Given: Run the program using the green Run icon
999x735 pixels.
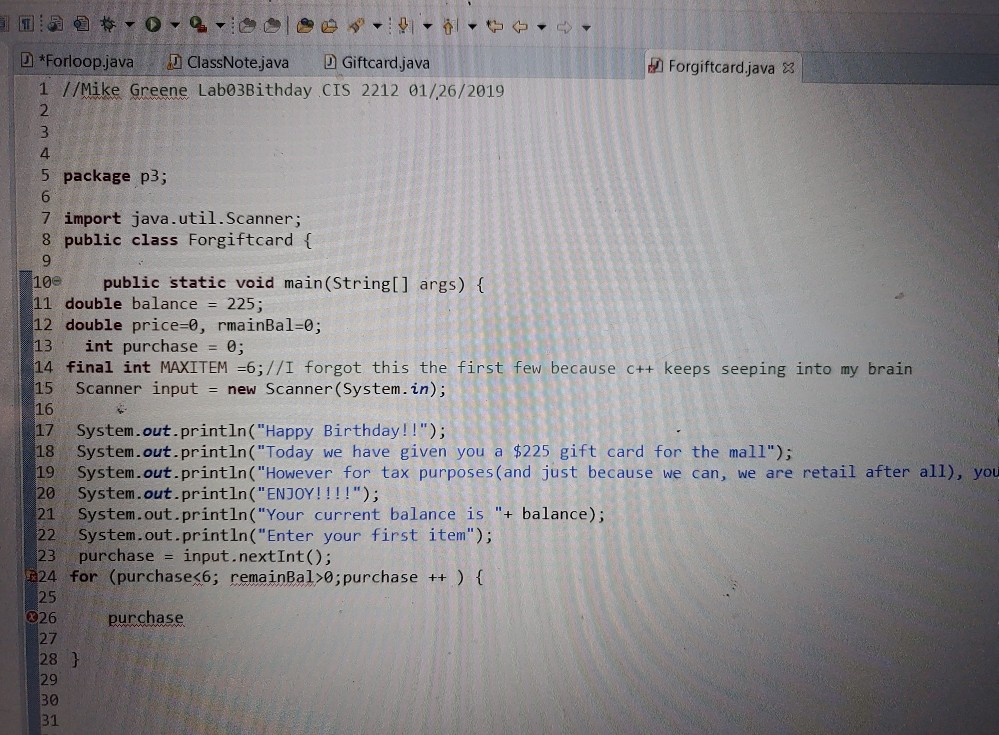Looking at the screenshot, I should (152, 22).
